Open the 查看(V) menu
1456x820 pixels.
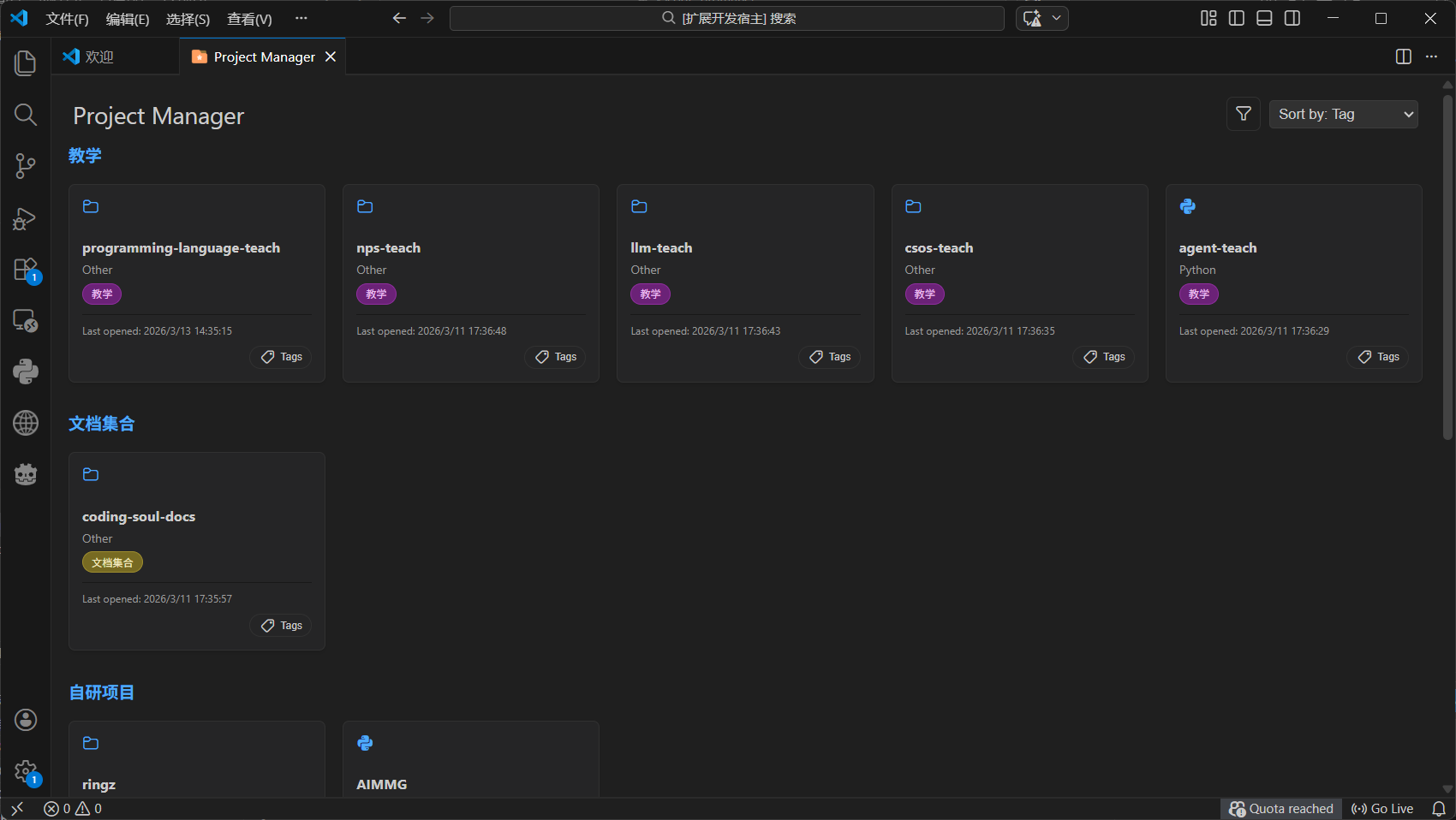[x=249, y=19]
